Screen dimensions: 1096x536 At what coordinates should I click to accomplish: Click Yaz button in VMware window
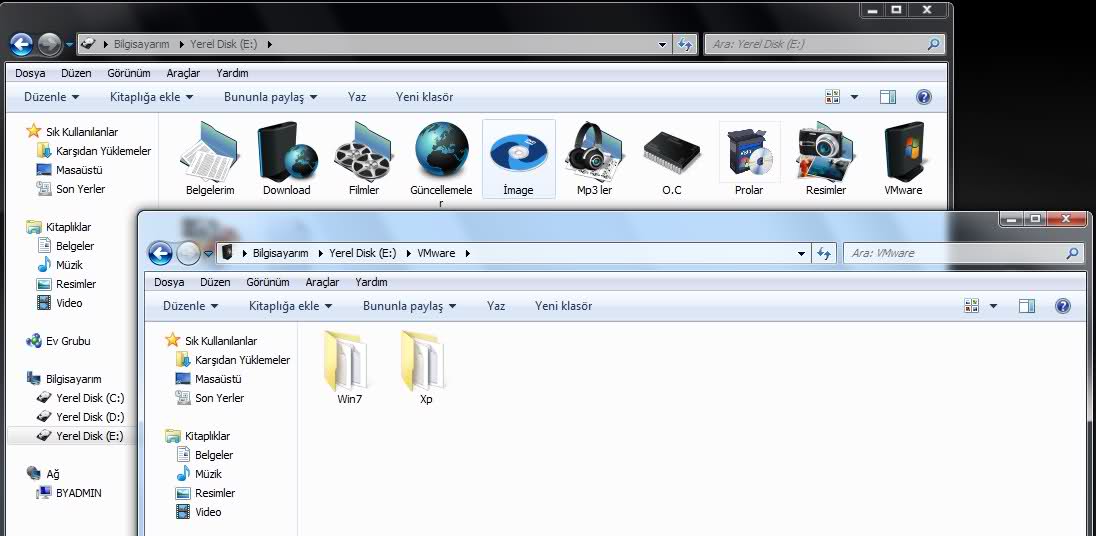tap(496, 306)
